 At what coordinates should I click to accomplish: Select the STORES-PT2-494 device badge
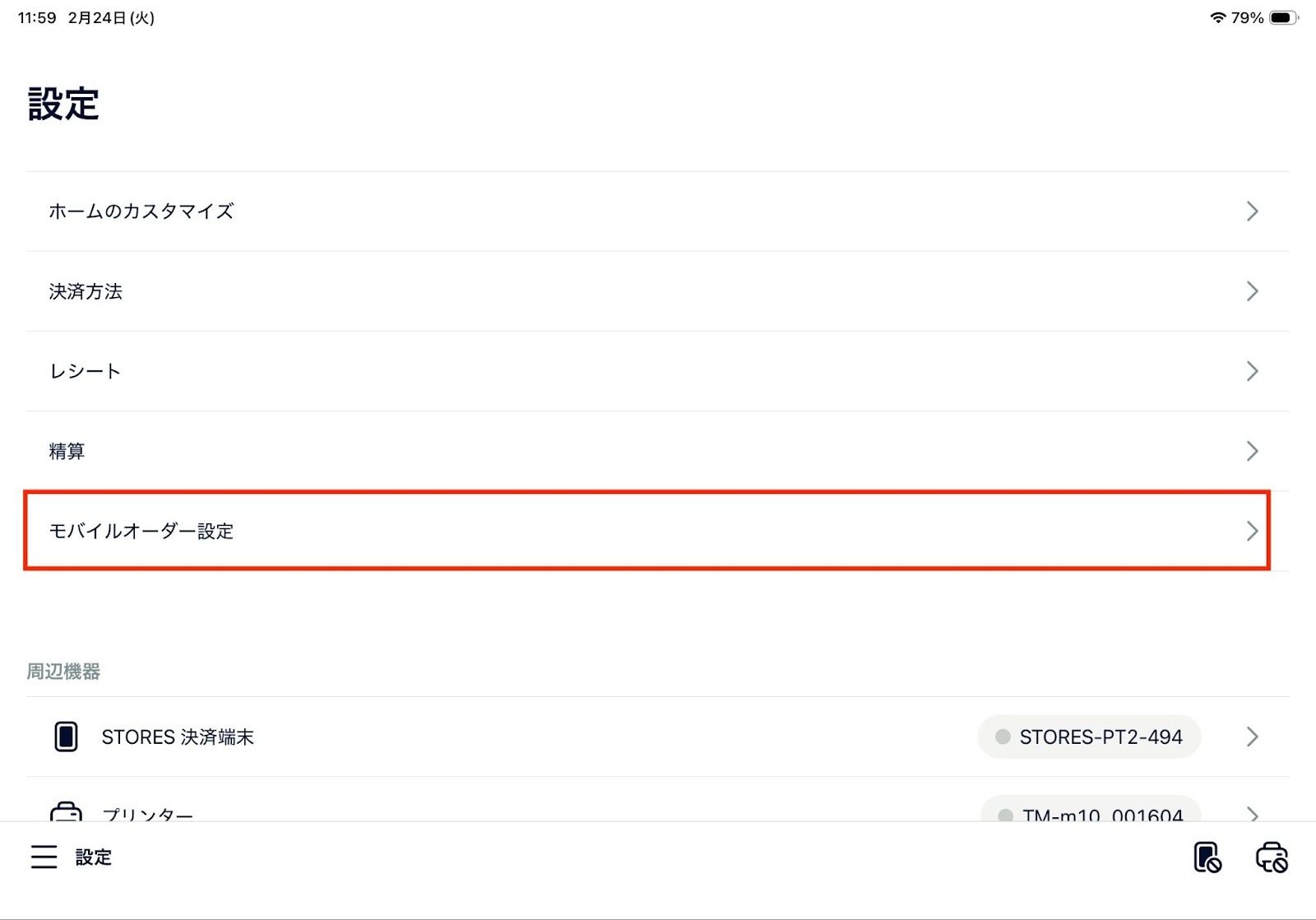1089,736
